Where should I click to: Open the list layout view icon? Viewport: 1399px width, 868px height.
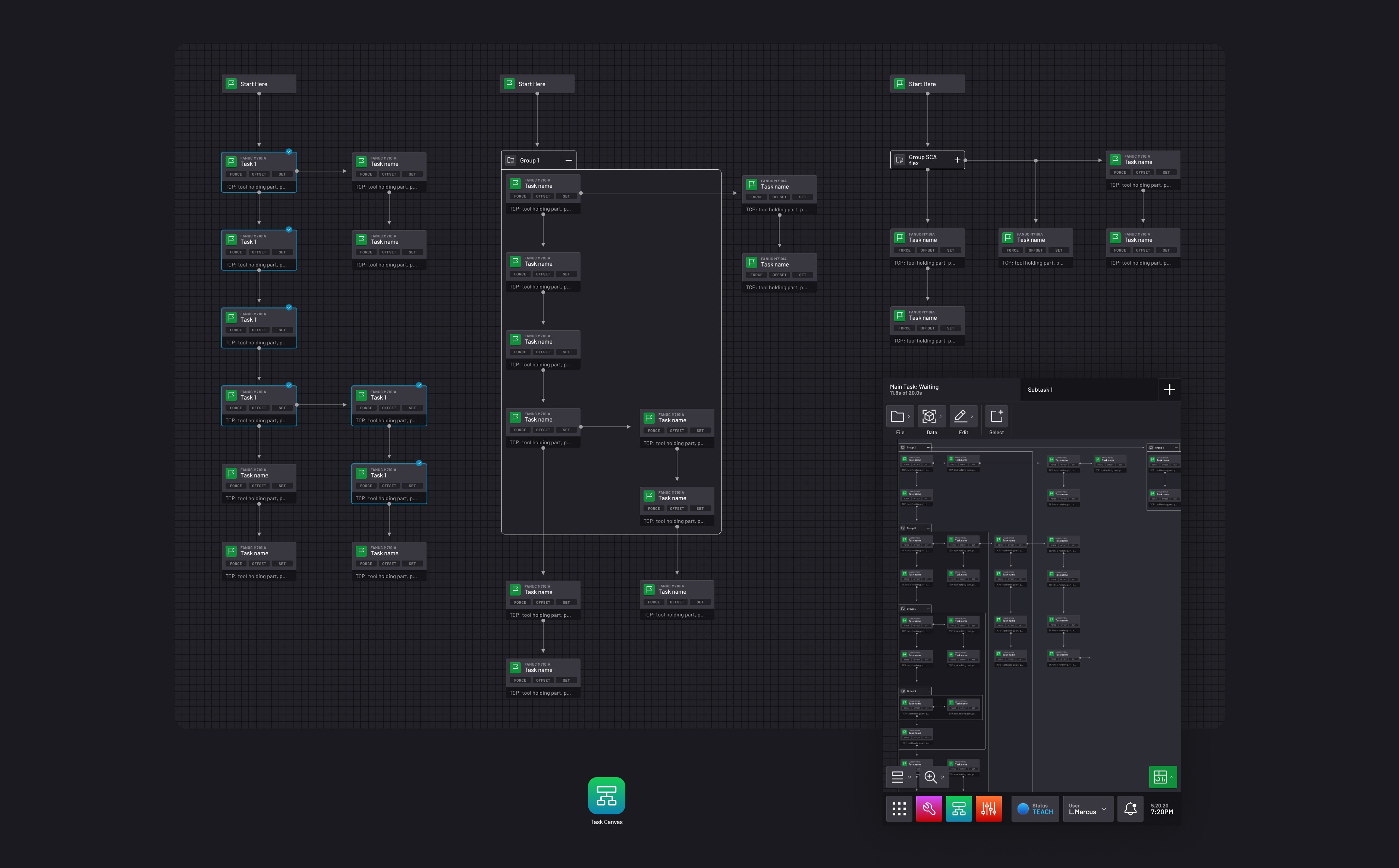[x=897, y=777]
